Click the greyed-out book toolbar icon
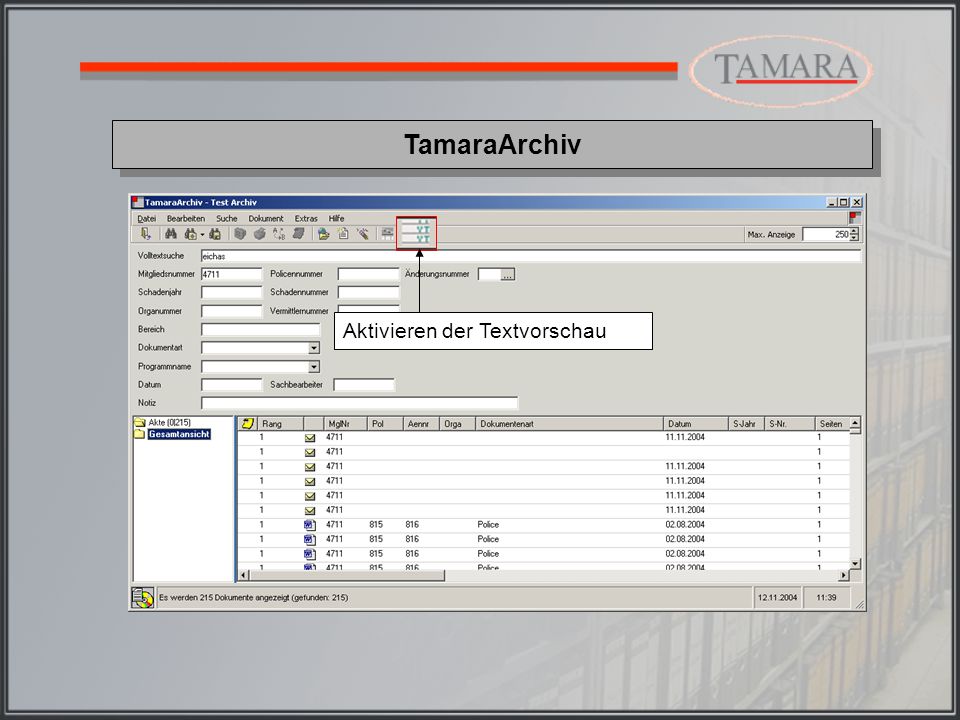The height and width of the screenshot is (720, 960). click(x=299, y=233)
